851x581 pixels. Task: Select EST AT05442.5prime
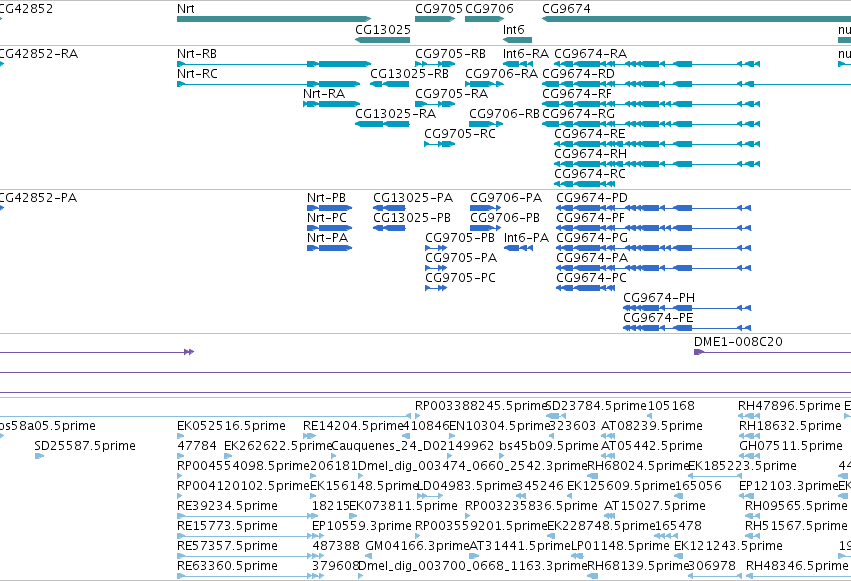coord(652,446)
